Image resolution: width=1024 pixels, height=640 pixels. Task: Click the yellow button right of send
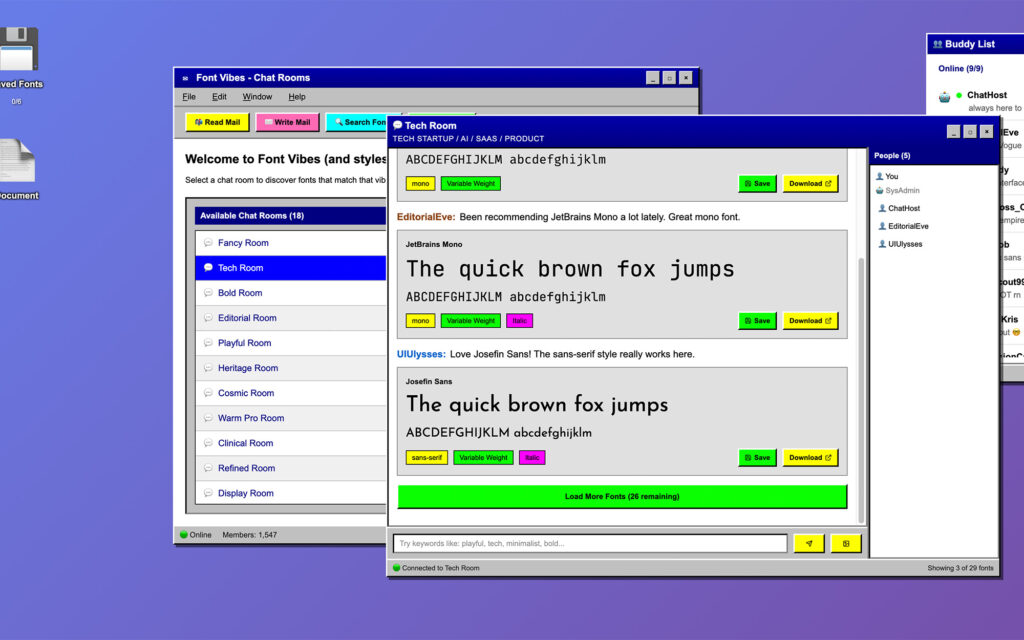pos(845,543)
